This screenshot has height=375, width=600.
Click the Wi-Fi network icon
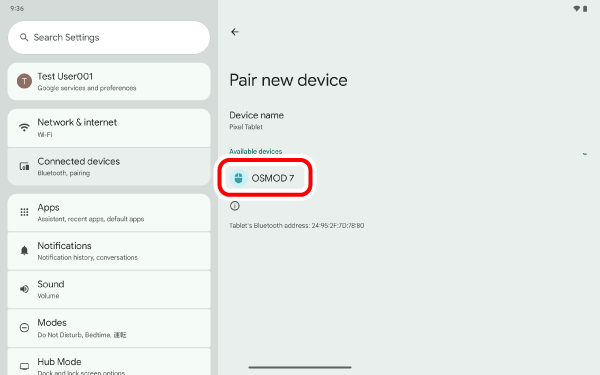[x=24, y=127]
